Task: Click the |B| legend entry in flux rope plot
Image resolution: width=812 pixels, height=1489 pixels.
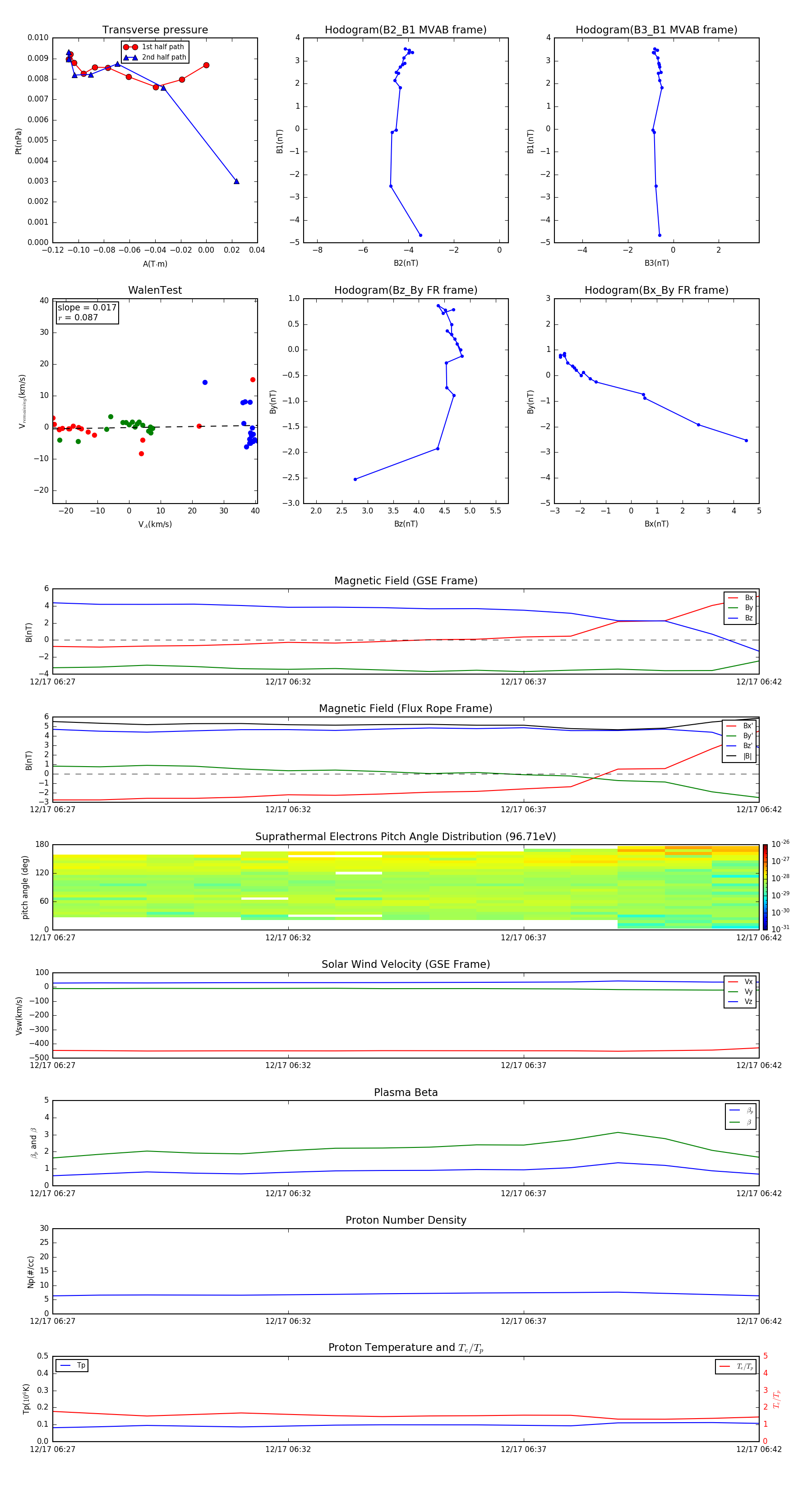Action: click(x=740, y=756)
